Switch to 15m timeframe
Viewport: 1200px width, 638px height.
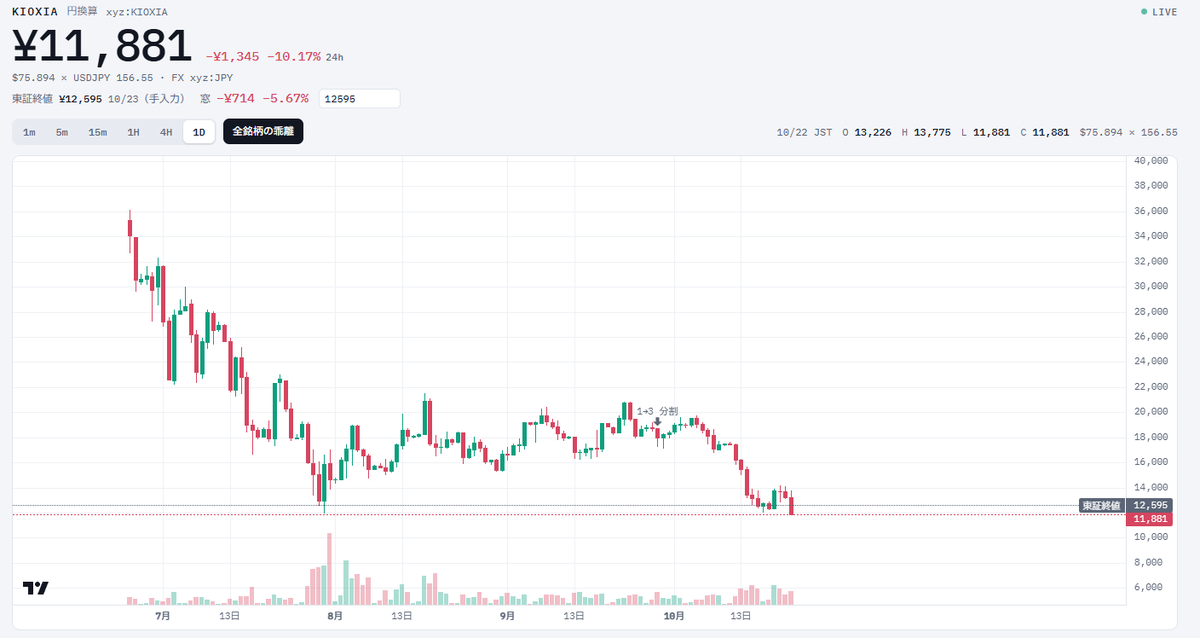(97, 132)
